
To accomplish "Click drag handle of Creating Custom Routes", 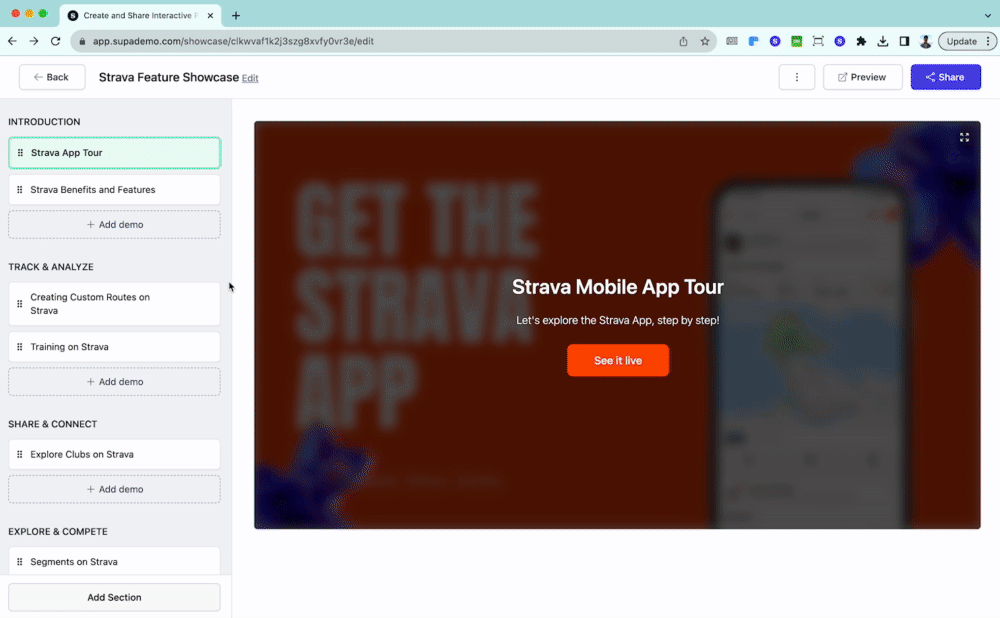I will 20,304.
